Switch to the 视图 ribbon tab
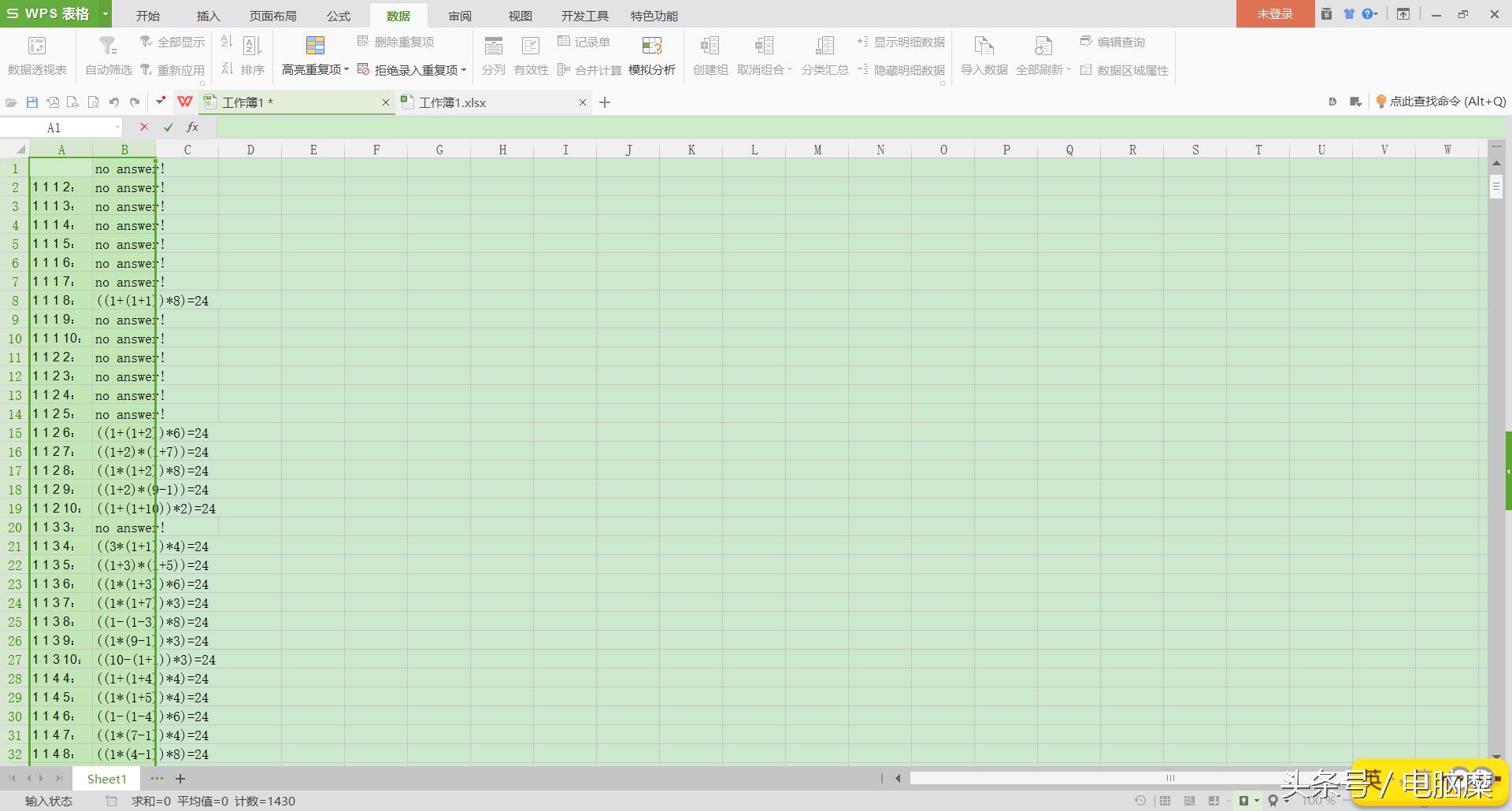The height and width of the screenshot is (811, 1512). (520, 16)
